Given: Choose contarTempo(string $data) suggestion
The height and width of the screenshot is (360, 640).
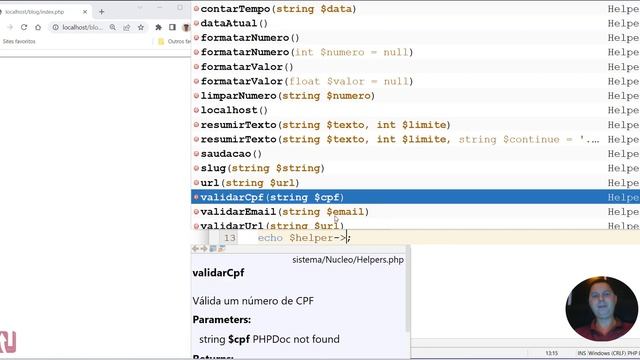Looking at the screenshot, I should point(416,9).
